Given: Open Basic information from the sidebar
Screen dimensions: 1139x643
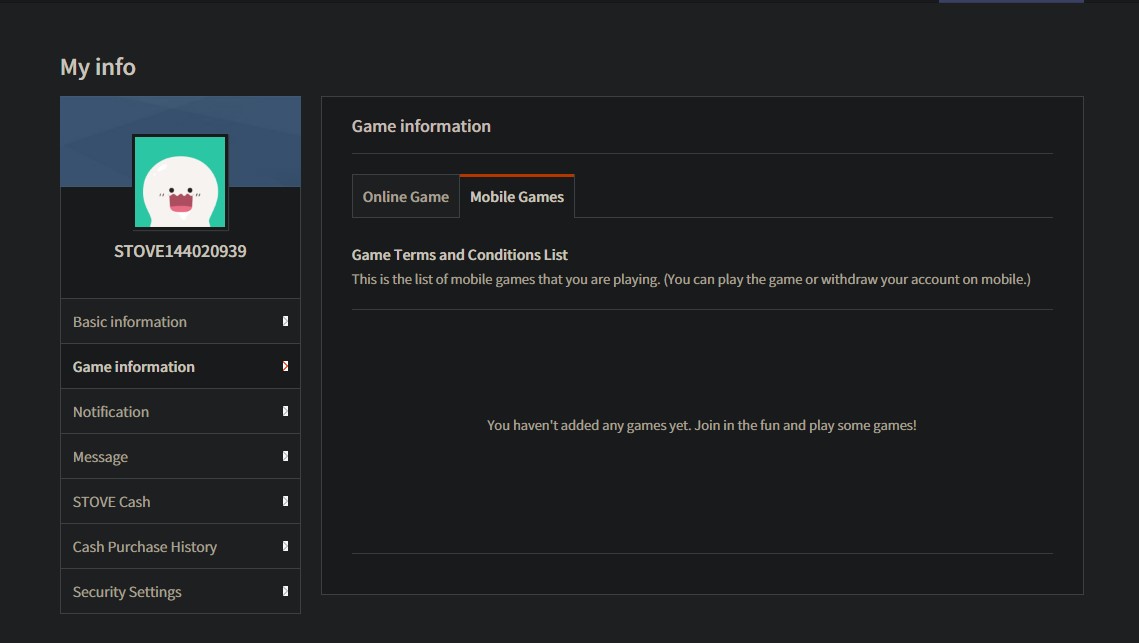Looking at the screenshot, I should tap(130, 321).
